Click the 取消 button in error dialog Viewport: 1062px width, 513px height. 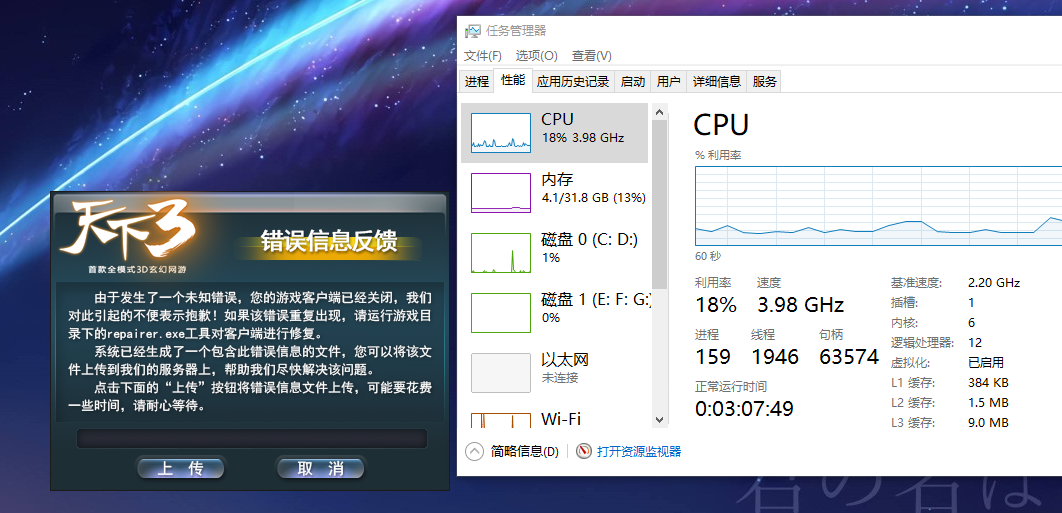(320, 468)
